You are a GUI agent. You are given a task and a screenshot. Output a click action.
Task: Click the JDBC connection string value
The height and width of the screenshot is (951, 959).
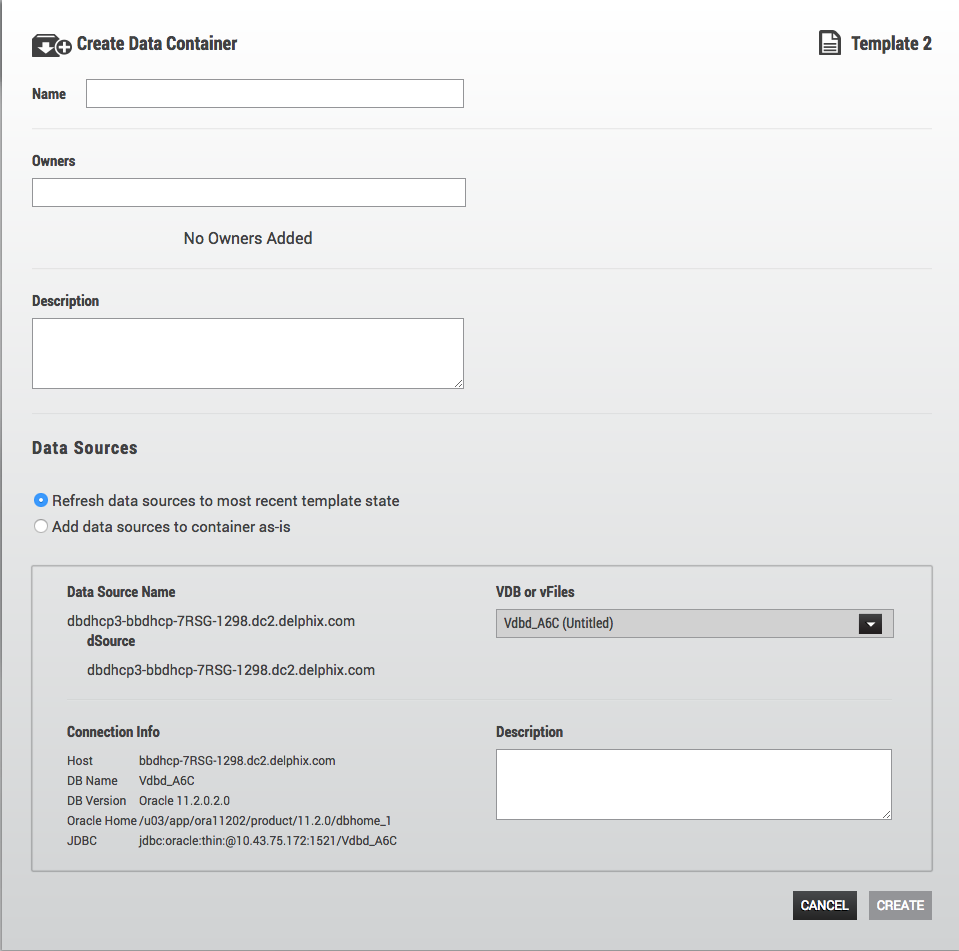267,841
